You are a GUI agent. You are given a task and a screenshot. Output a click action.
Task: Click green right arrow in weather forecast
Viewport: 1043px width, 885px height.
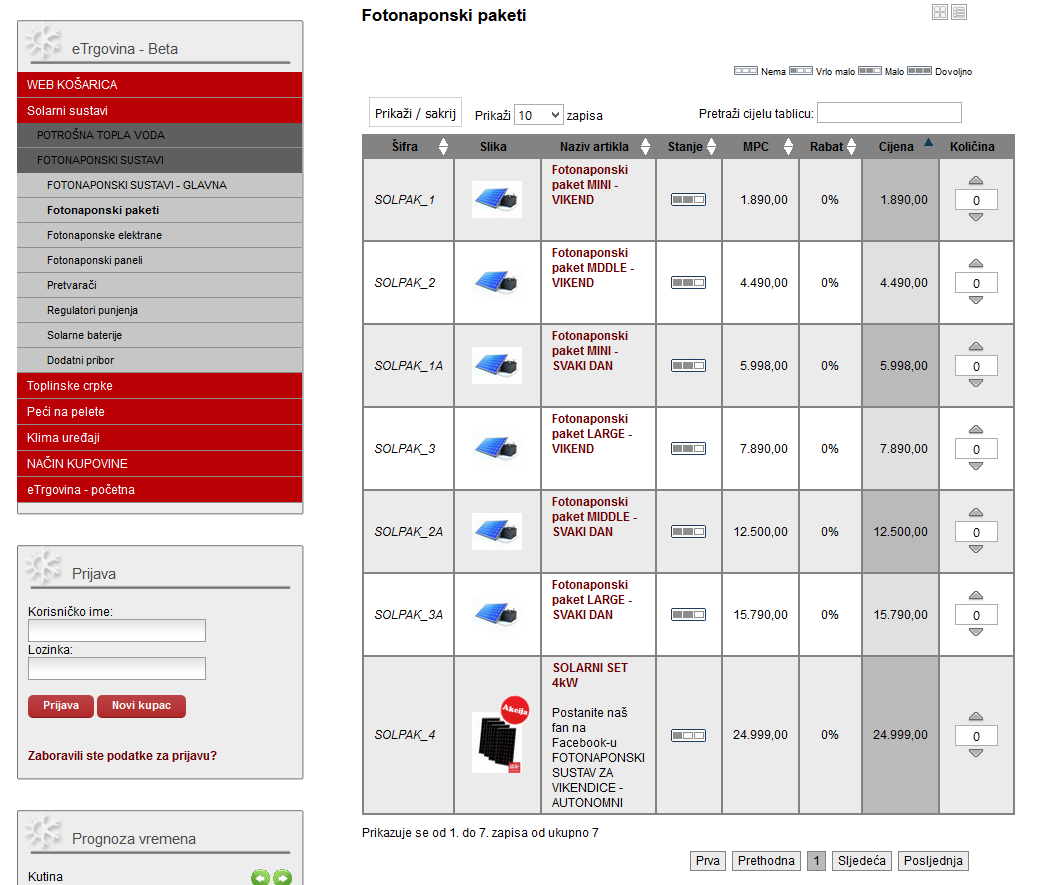(x=282, y=877)
